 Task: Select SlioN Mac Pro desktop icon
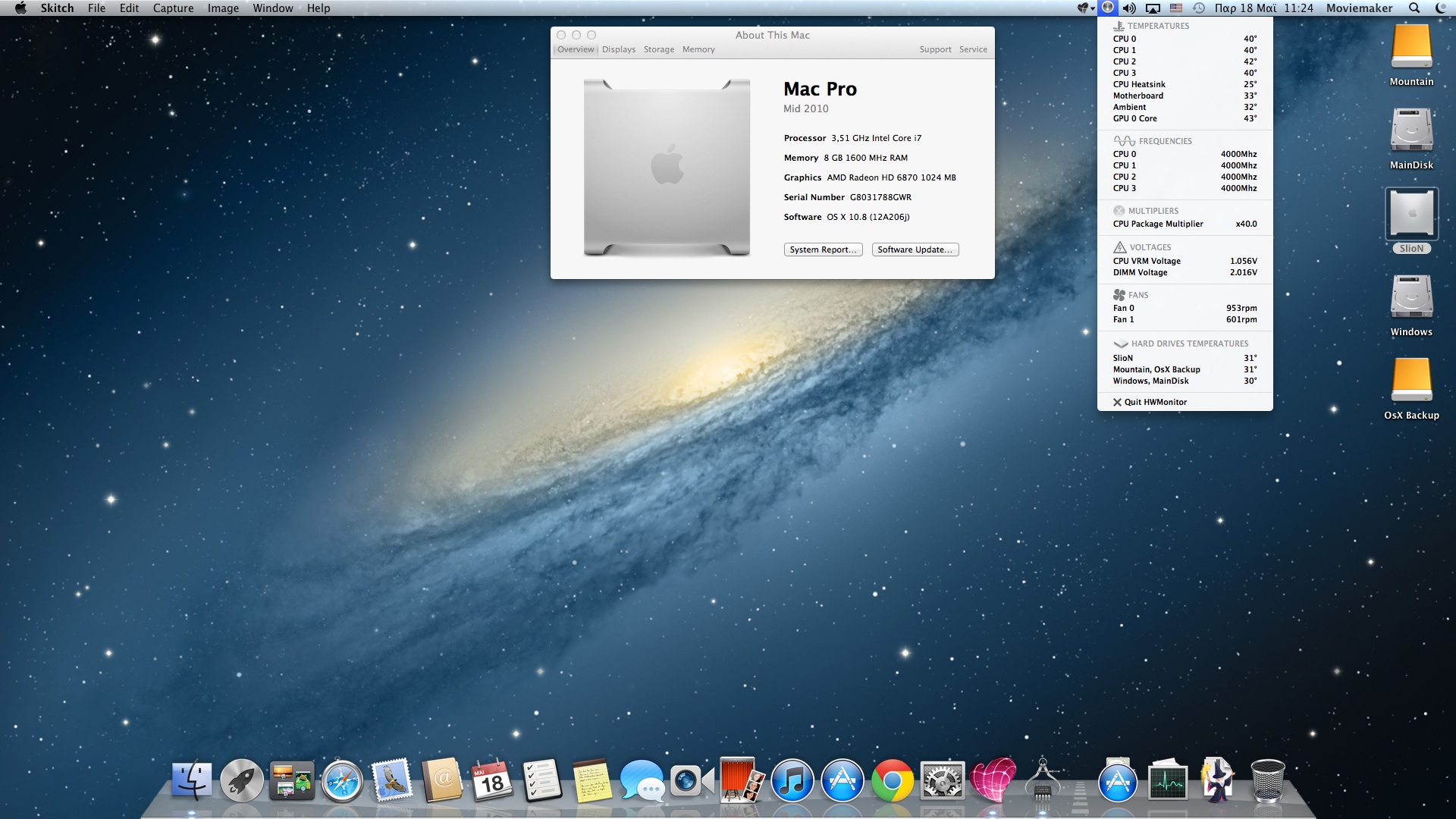pyautogui.click(x=1411, y=221)
